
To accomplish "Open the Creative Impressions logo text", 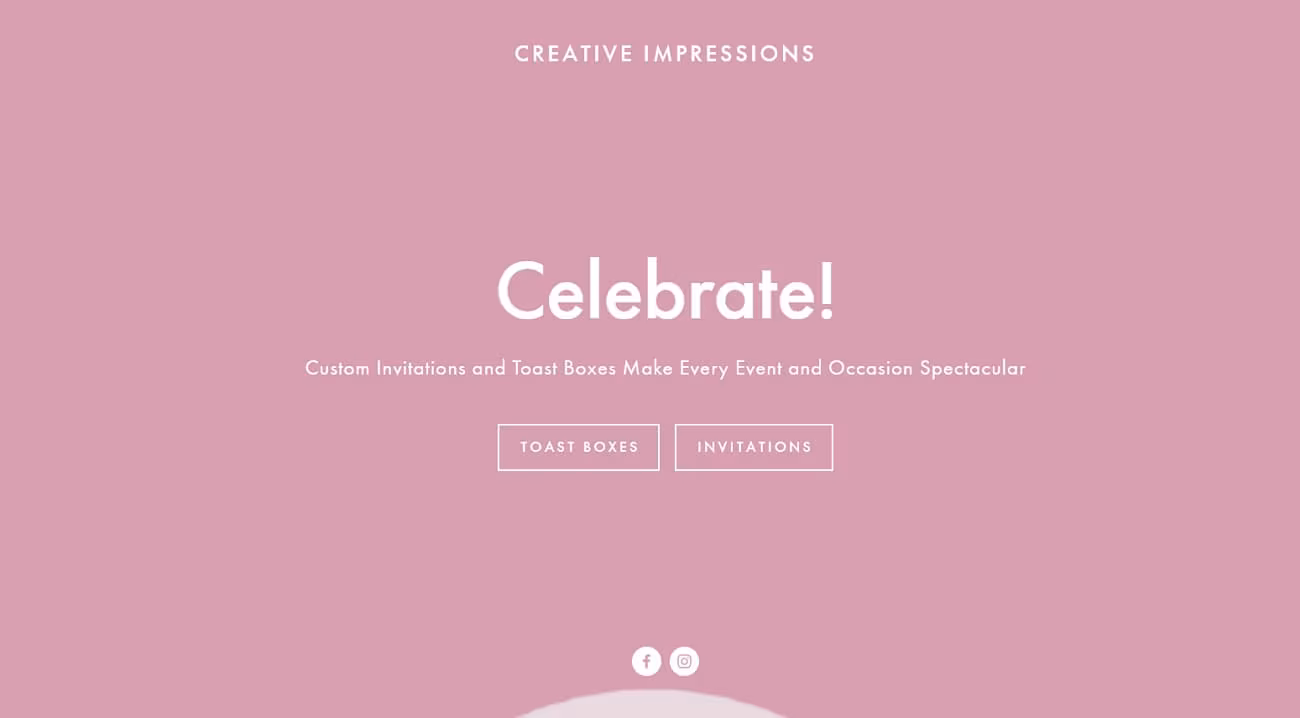I will click(665, 54).
